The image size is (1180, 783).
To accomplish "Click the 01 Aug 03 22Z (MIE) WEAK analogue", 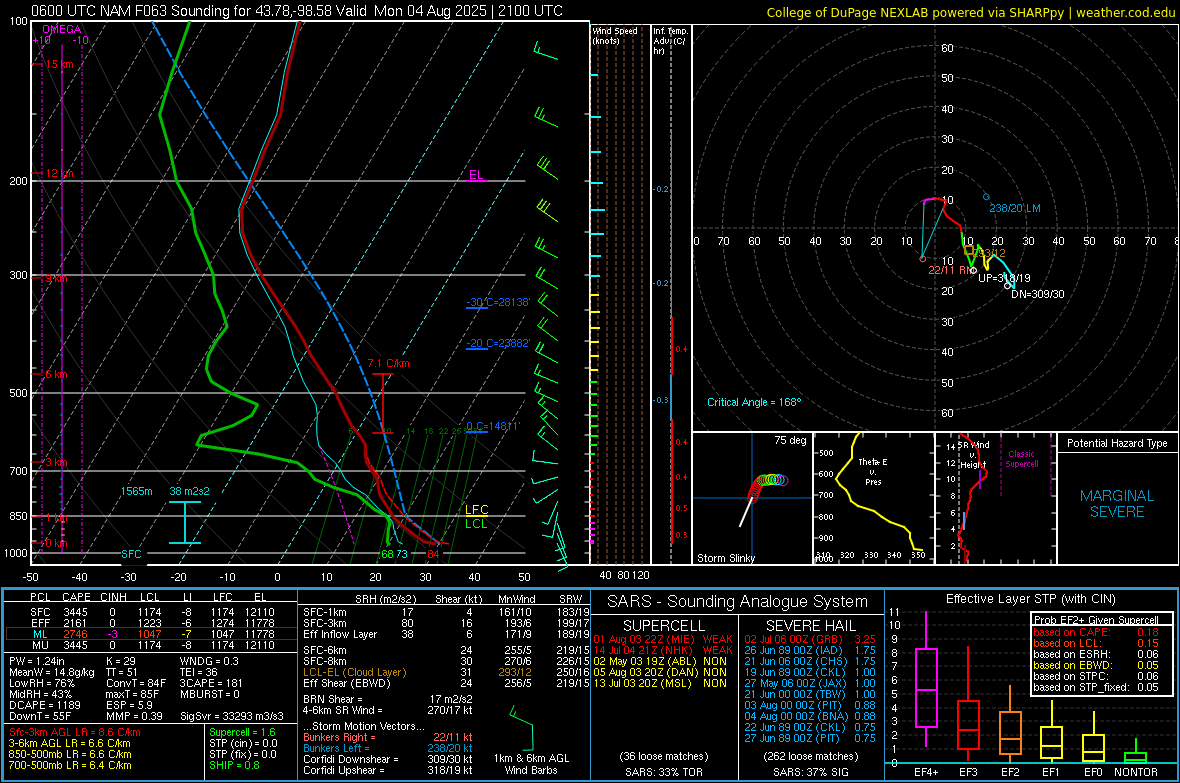I will (663, 639).
